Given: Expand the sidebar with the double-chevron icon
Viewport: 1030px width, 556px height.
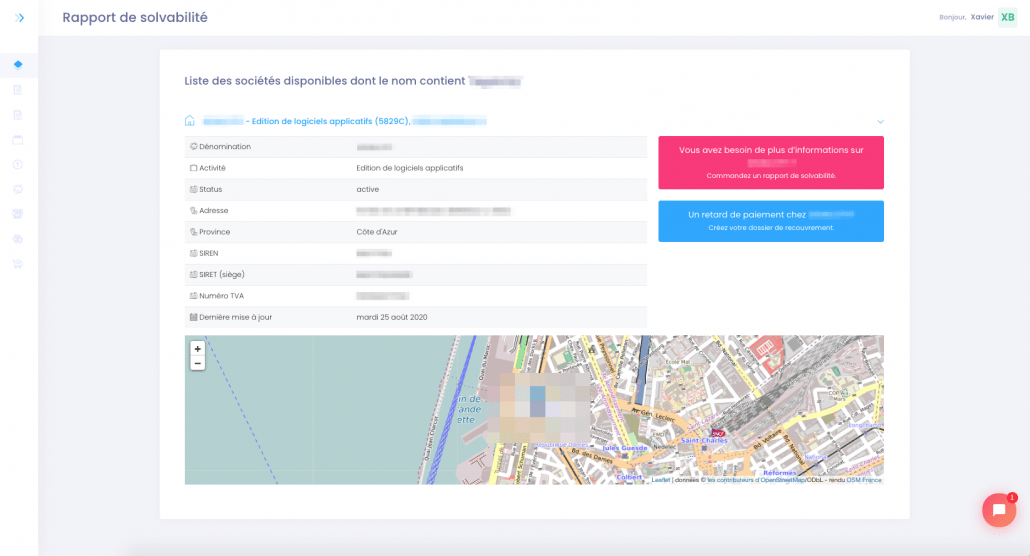Looking at the screenshot, I should tap(19, 17).
